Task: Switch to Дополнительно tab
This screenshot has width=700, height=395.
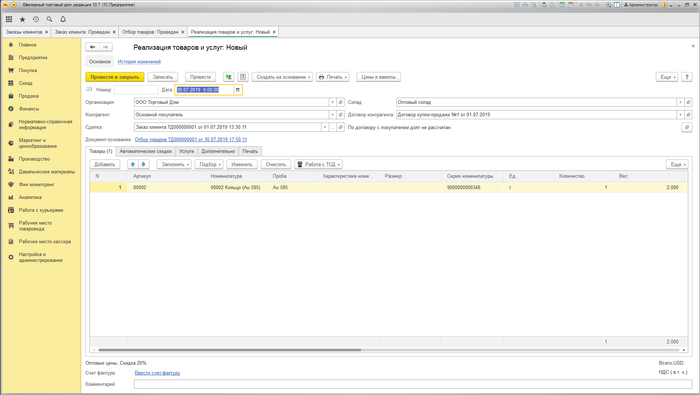Action: [218, 151]
